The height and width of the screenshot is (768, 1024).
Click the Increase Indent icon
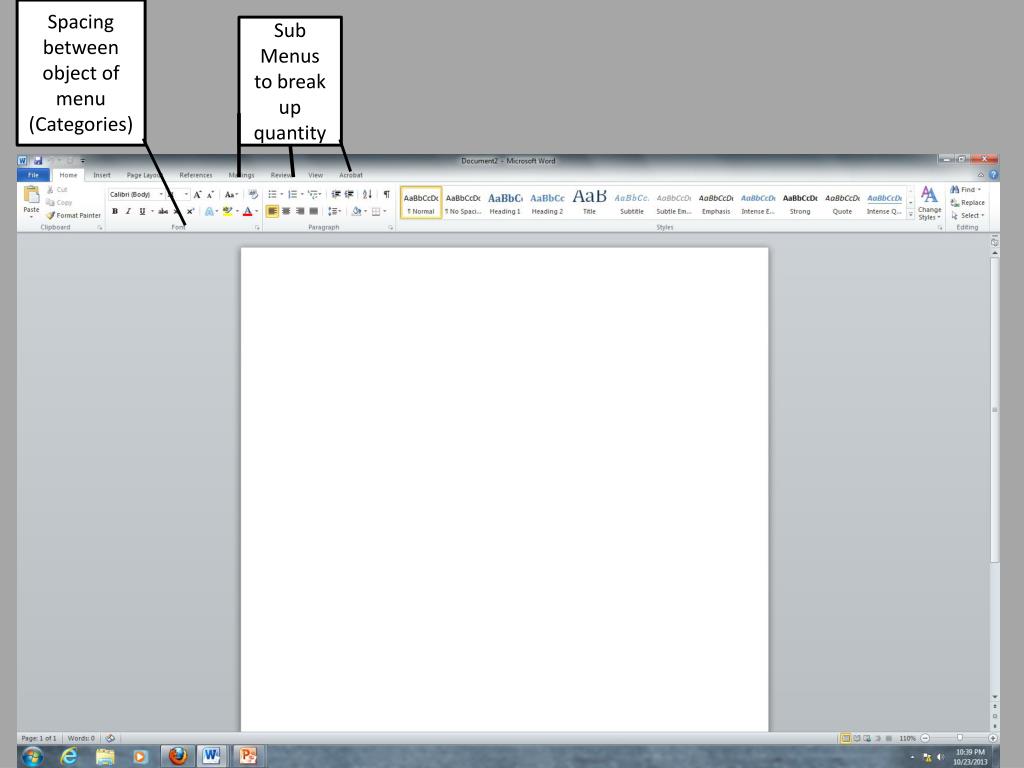click(349, 194)
